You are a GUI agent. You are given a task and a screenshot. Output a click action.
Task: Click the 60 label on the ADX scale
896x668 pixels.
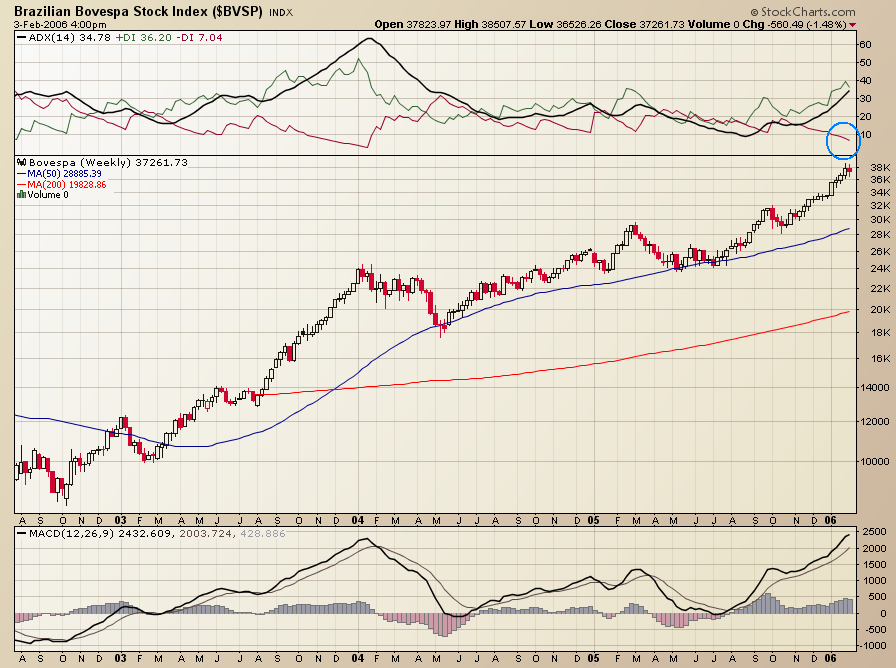(x=865, y=45)
